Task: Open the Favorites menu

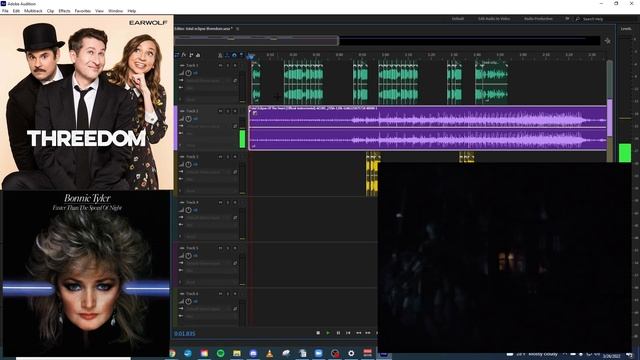Action: tap(82, 11)
